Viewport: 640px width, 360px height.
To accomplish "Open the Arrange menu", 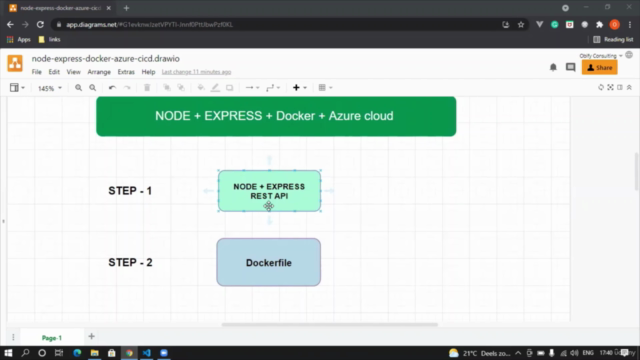I will coord(99,72).
